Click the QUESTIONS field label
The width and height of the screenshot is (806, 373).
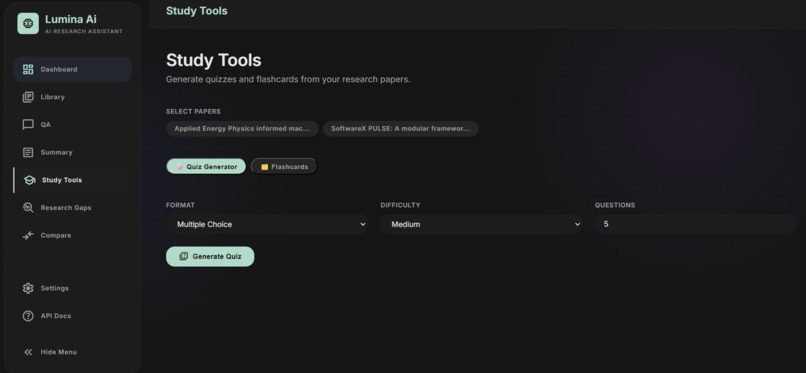(615, 205)
